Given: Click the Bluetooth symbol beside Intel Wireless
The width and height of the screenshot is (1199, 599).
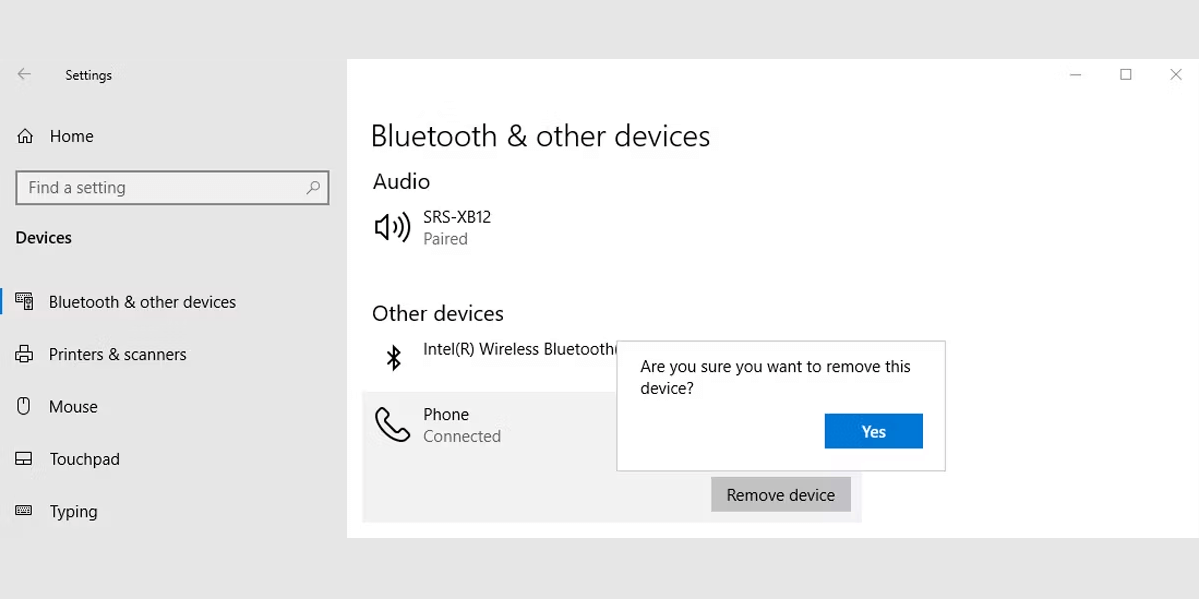Looking at the screenshot, I should [393, 357].
